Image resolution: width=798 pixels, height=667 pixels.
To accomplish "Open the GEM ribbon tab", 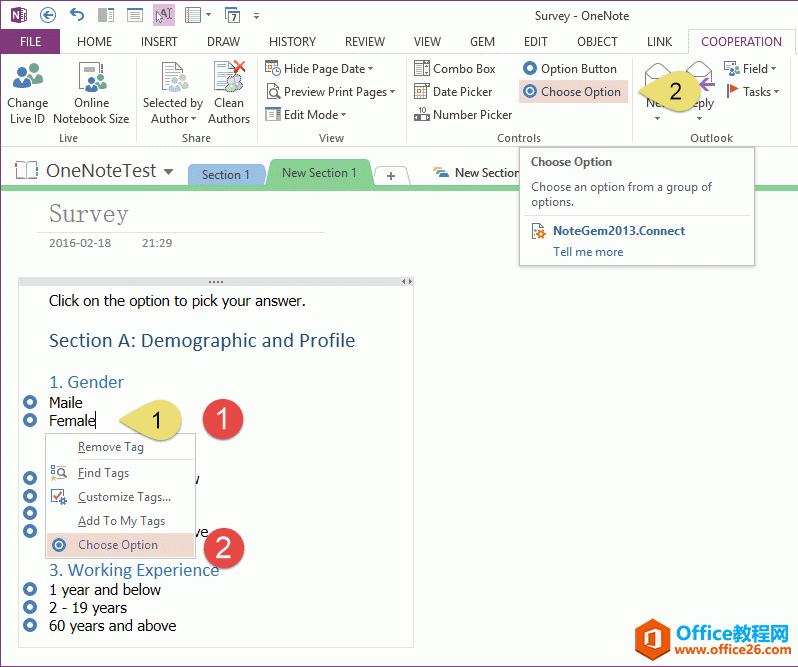I will 482,42.
